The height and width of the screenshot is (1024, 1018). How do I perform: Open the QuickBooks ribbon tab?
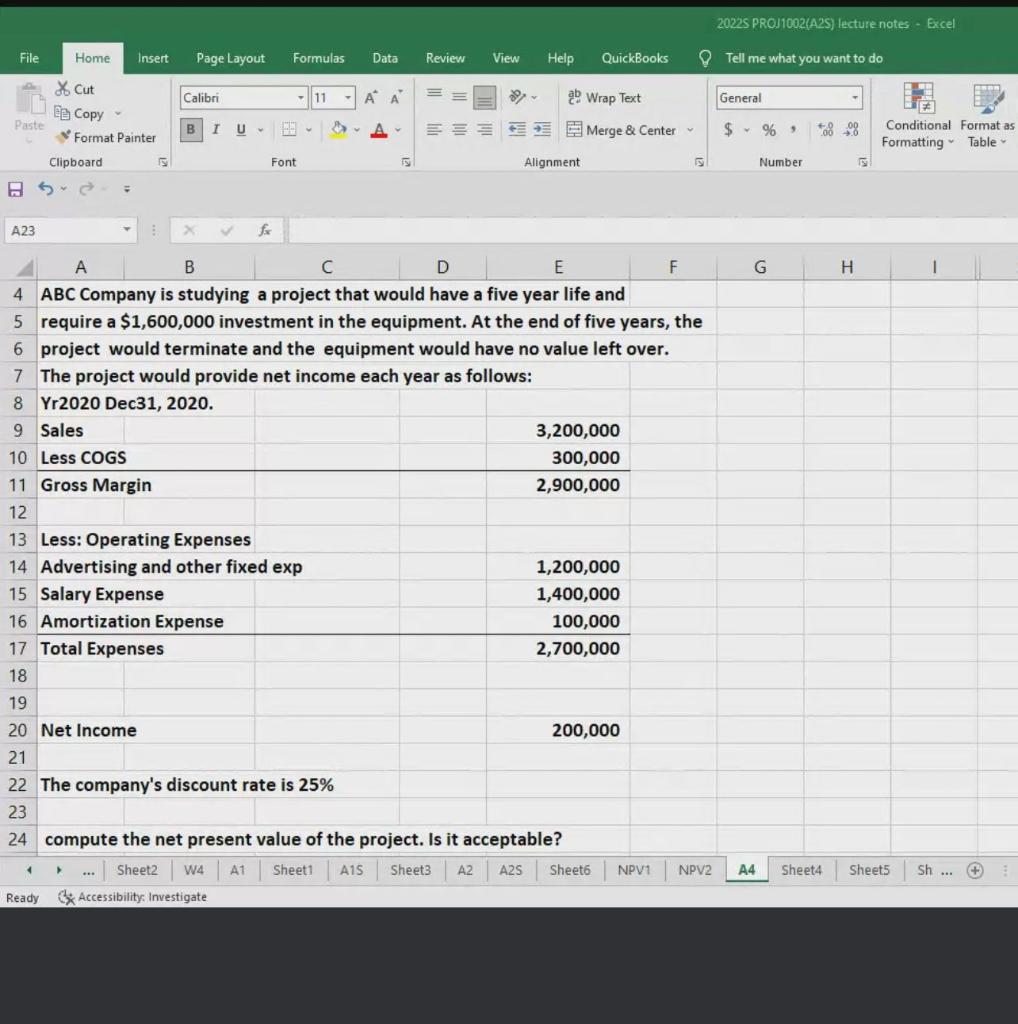click(634, 57)
